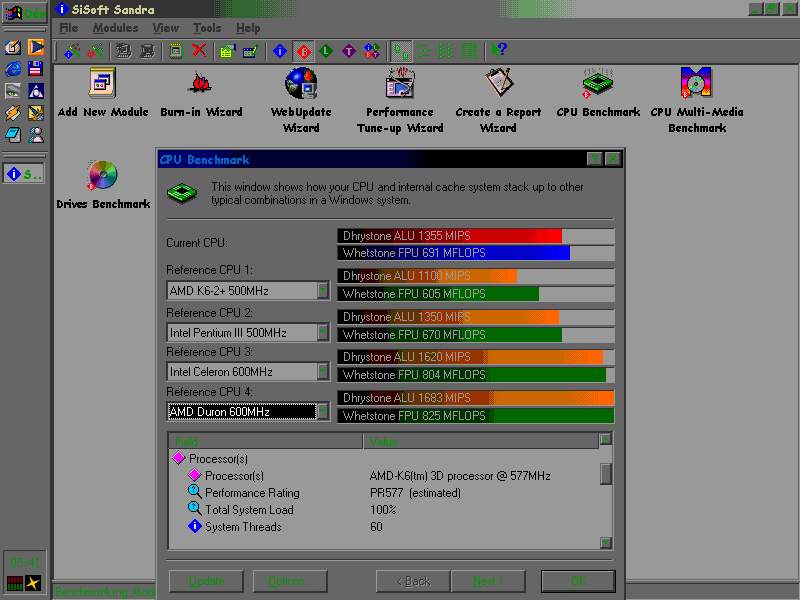
Task: Switch to details view
Action: [x=469, y=51]
